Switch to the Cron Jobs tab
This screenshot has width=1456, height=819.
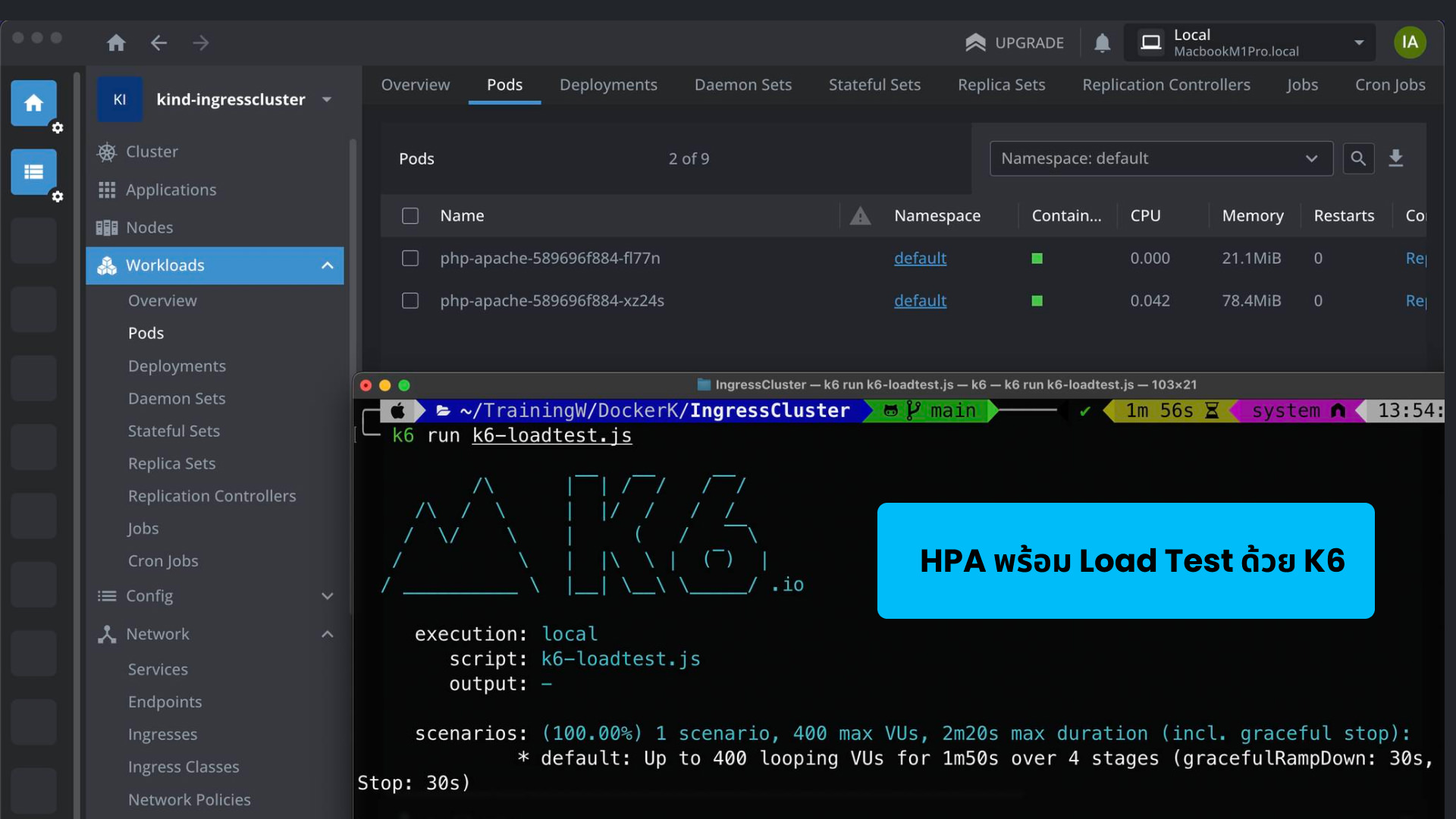click(1390, 85)
